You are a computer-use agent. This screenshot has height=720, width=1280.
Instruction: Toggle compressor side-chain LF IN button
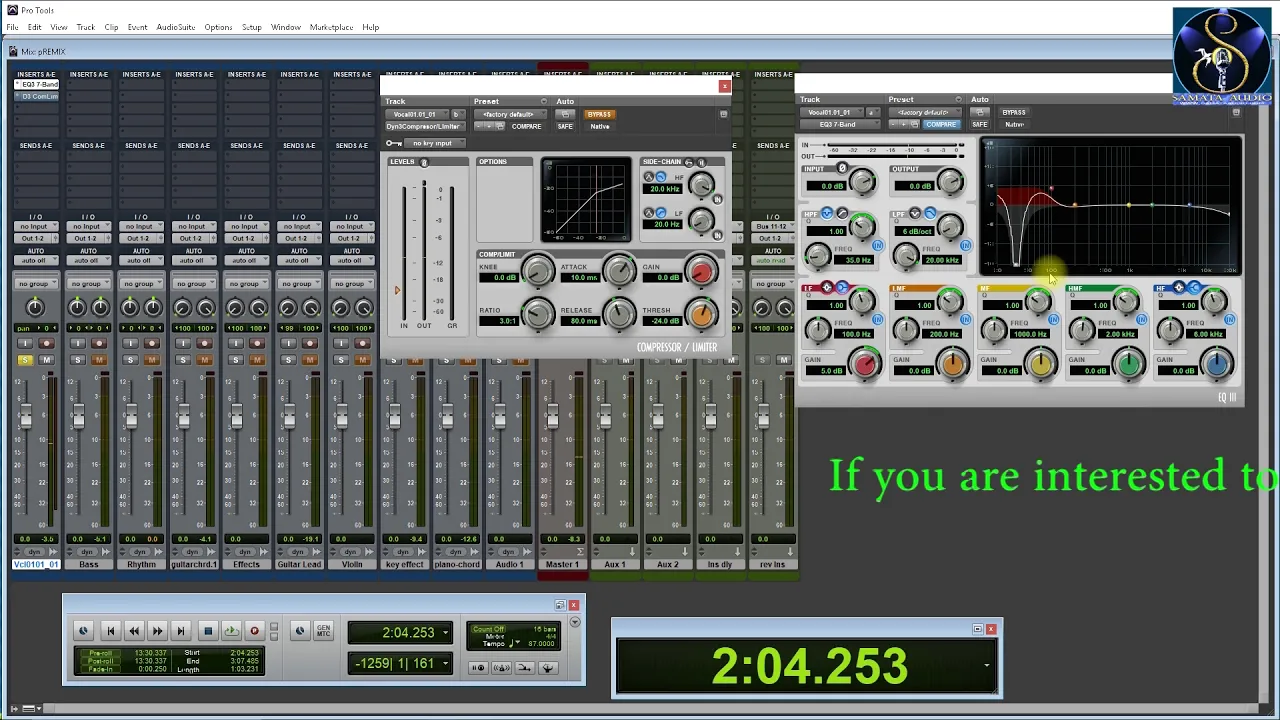(x=717, y=235)
